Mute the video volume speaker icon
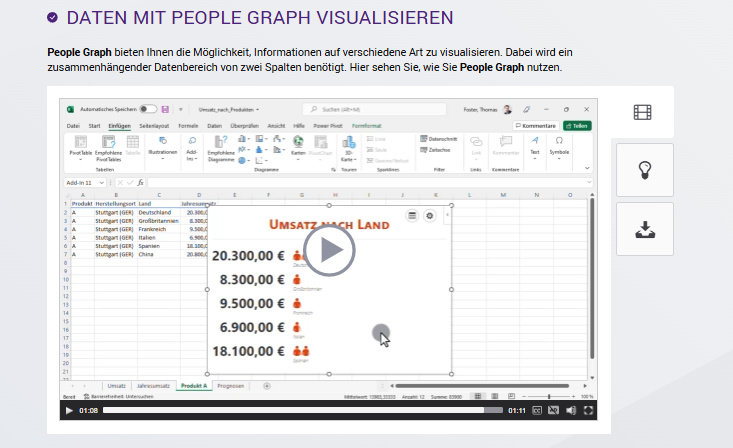Image resolution: width=733 pixels, height=448 pixels. pyautogui.click(x=571, y=411)
